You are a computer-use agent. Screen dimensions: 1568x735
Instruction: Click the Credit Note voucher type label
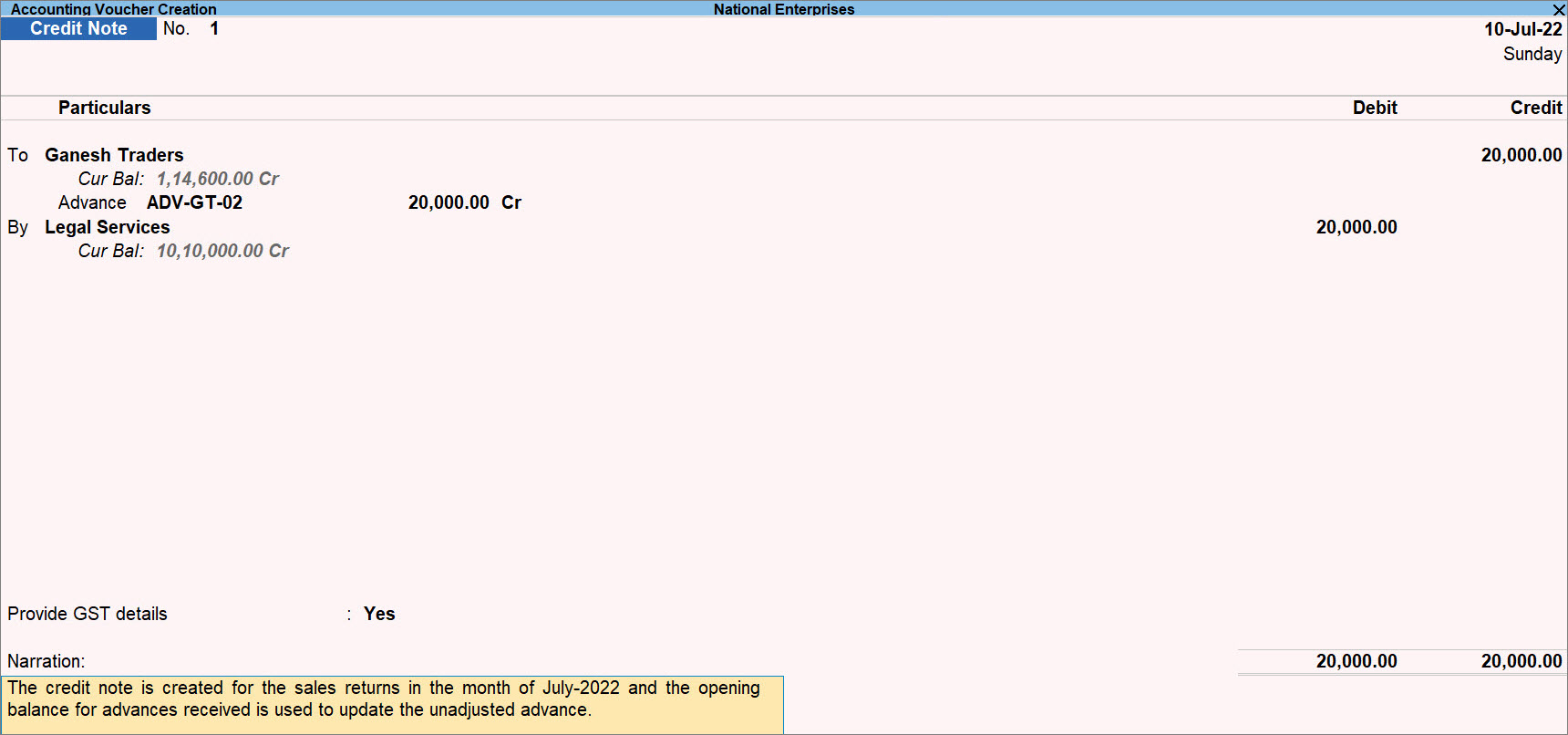tap(78, 28)
